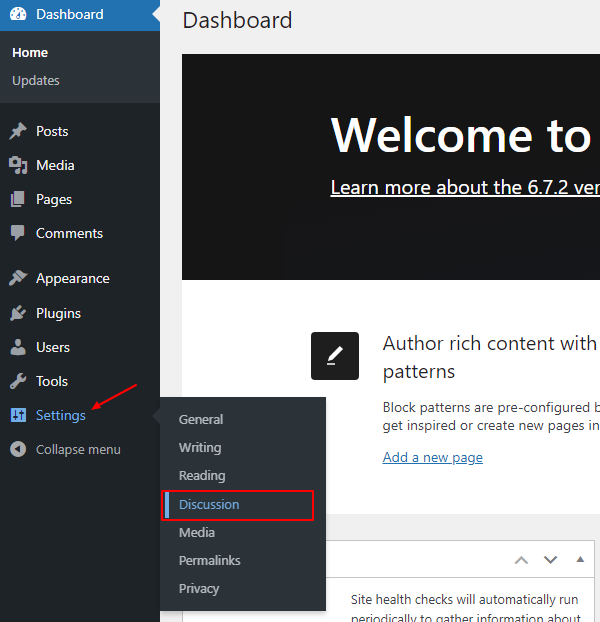The image size is (600, 622).
Task: Choose Writing in Settings submenu
Action: (200, 447)
